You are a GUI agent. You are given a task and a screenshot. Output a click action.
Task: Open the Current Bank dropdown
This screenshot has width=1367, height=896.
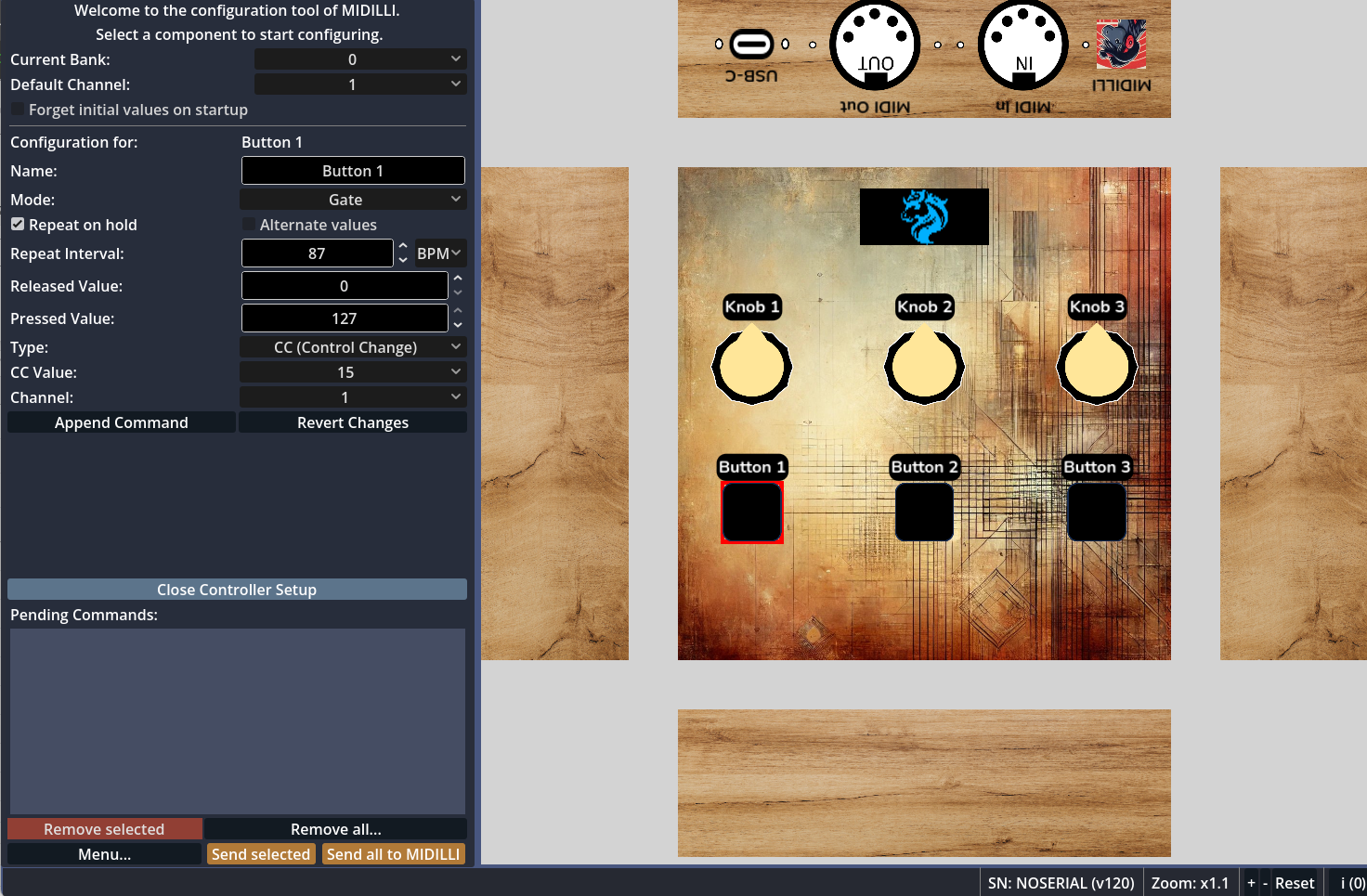tap(360, 59)
